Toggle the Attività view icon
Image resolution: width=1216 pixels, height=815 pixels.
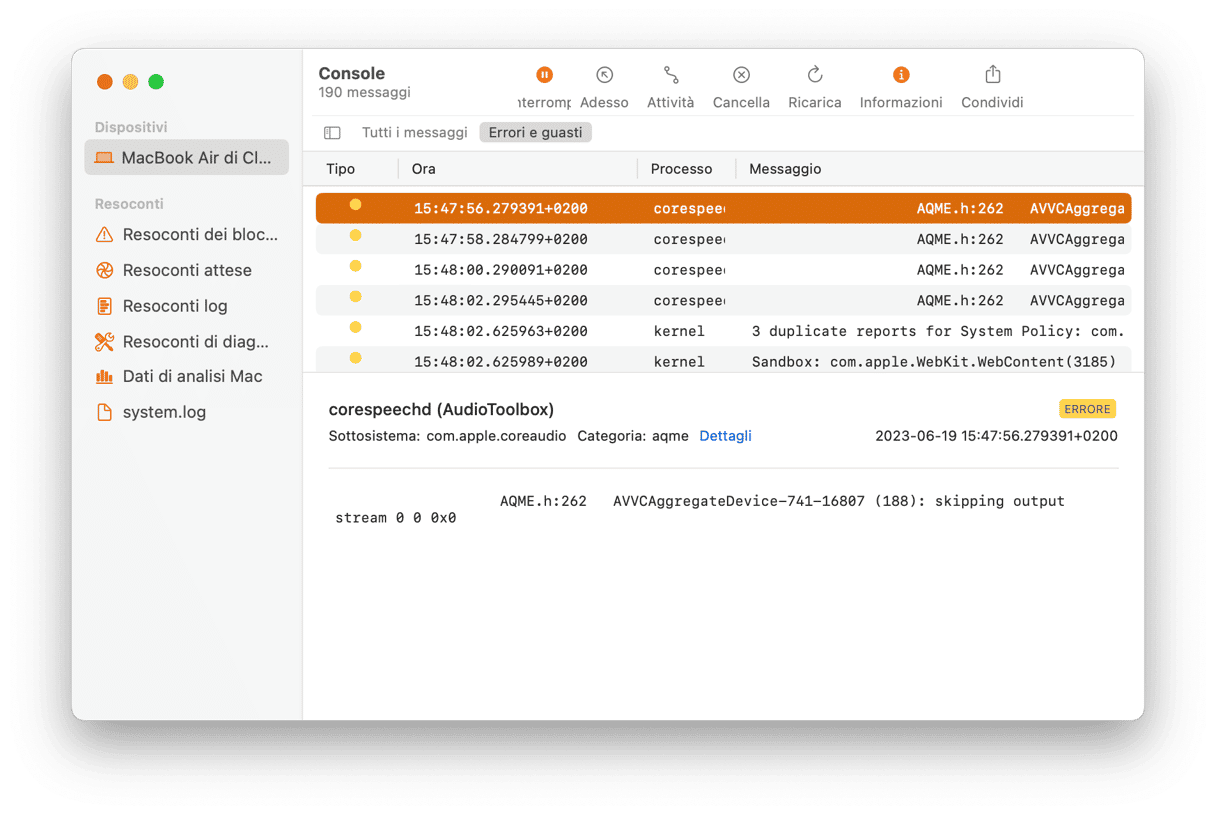tap(670, 75)
